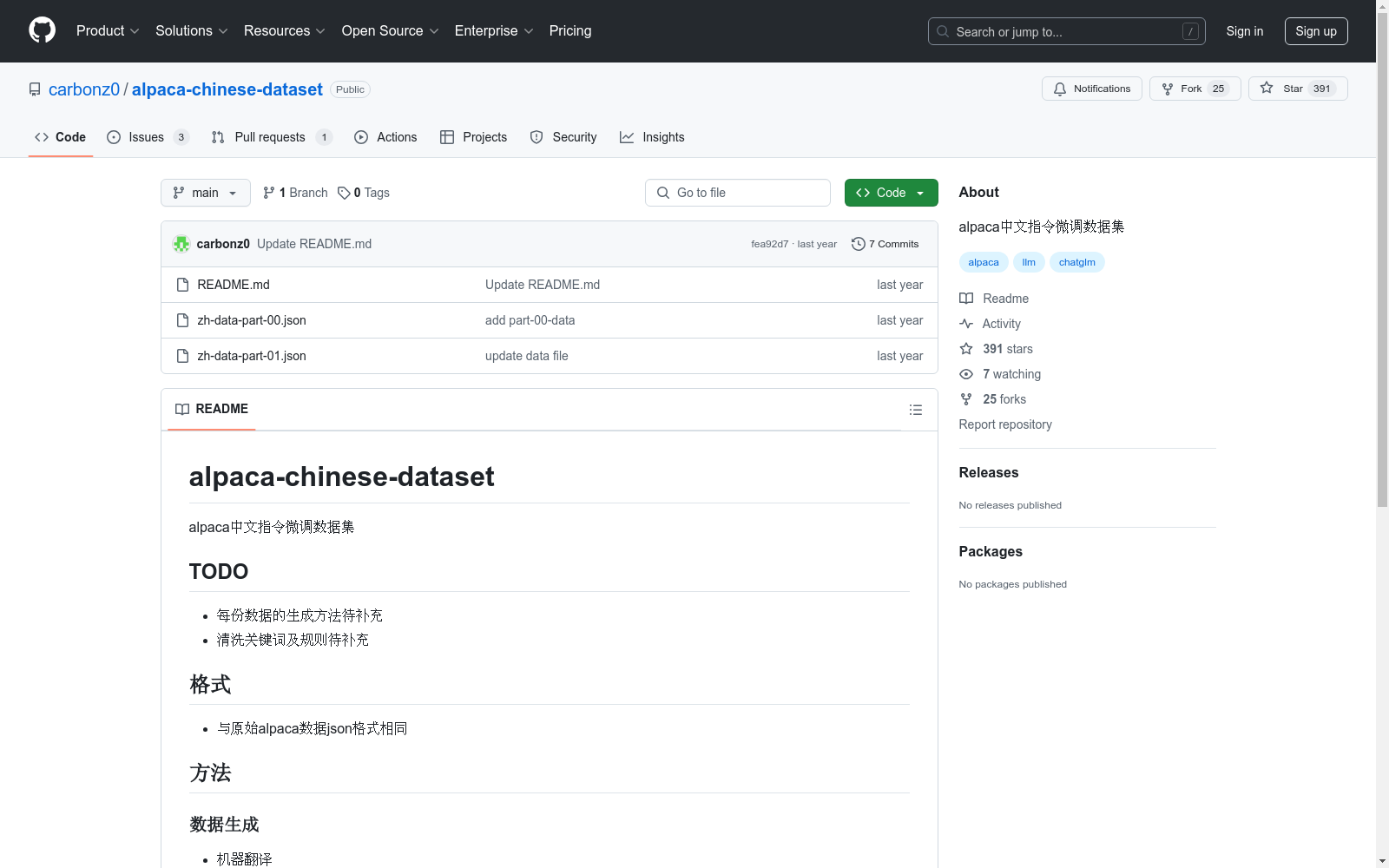Screen dimensions: 1389x868
Task: Open the README outline list icon
Action: pyautogui.click(x=916, y=410)
